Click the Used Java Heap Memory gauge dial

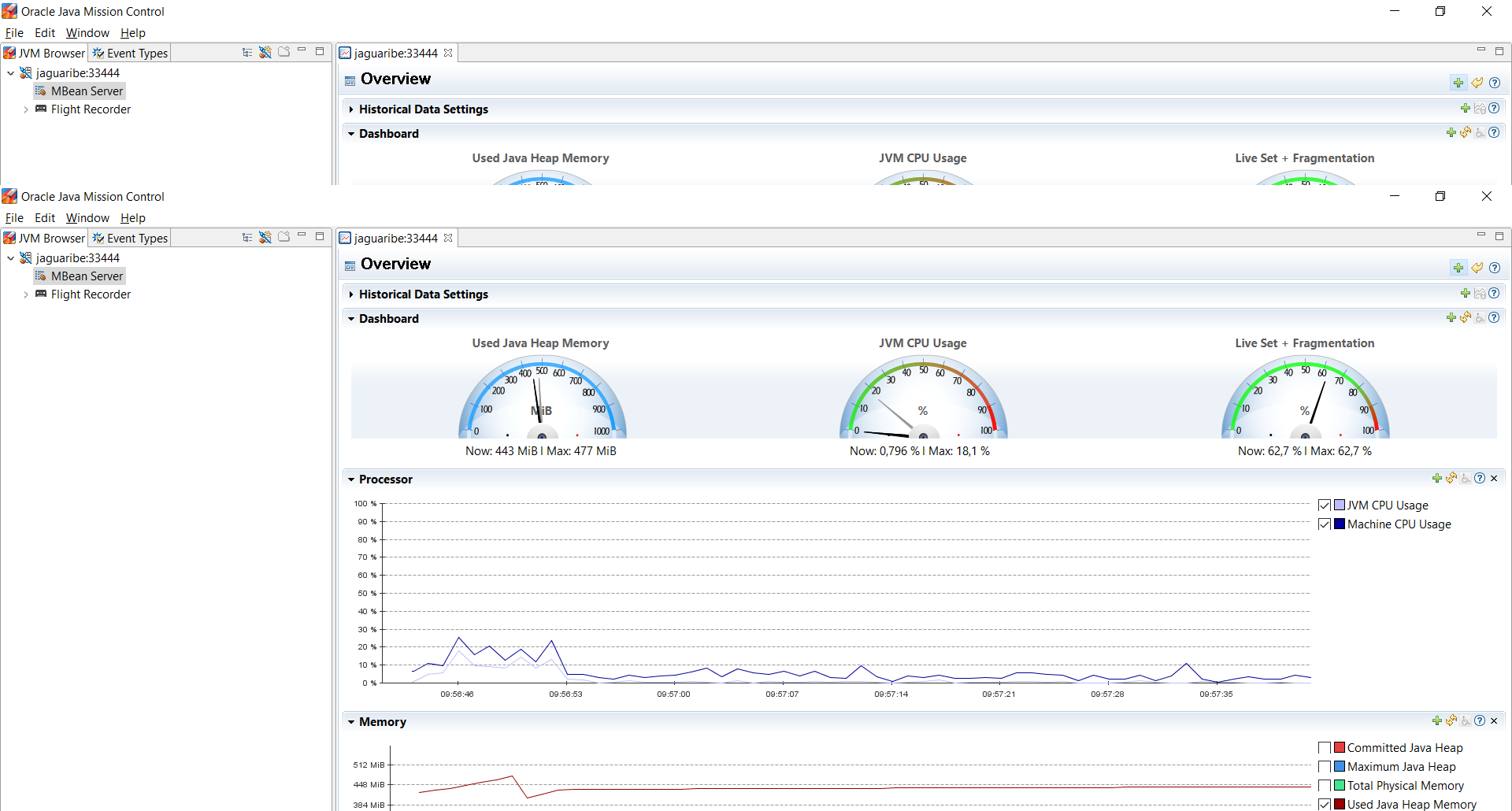click(542, 398)
